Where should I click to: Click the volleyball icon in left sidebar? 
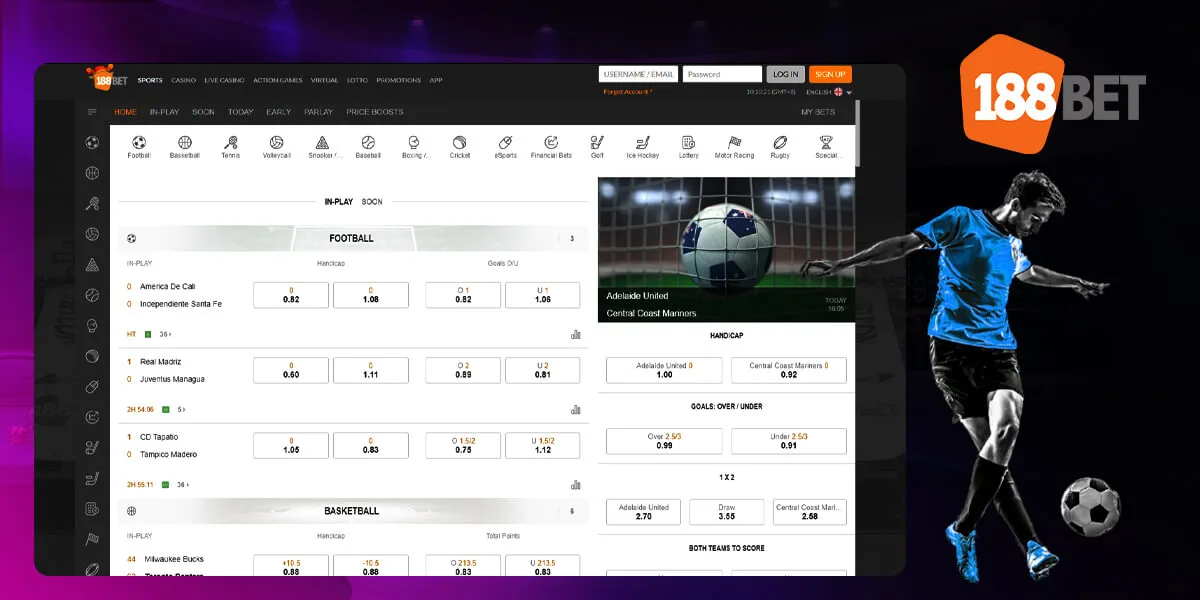click(x=92, y=234)
